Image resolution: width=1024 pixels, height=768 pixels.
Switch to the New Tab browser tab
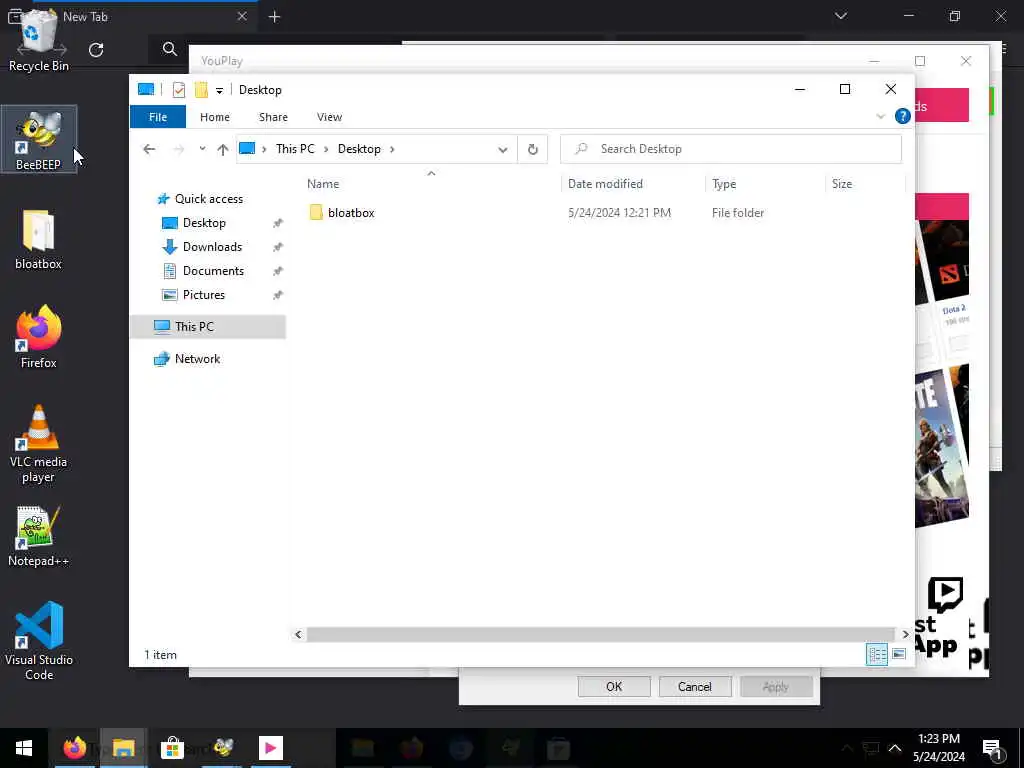131,17
